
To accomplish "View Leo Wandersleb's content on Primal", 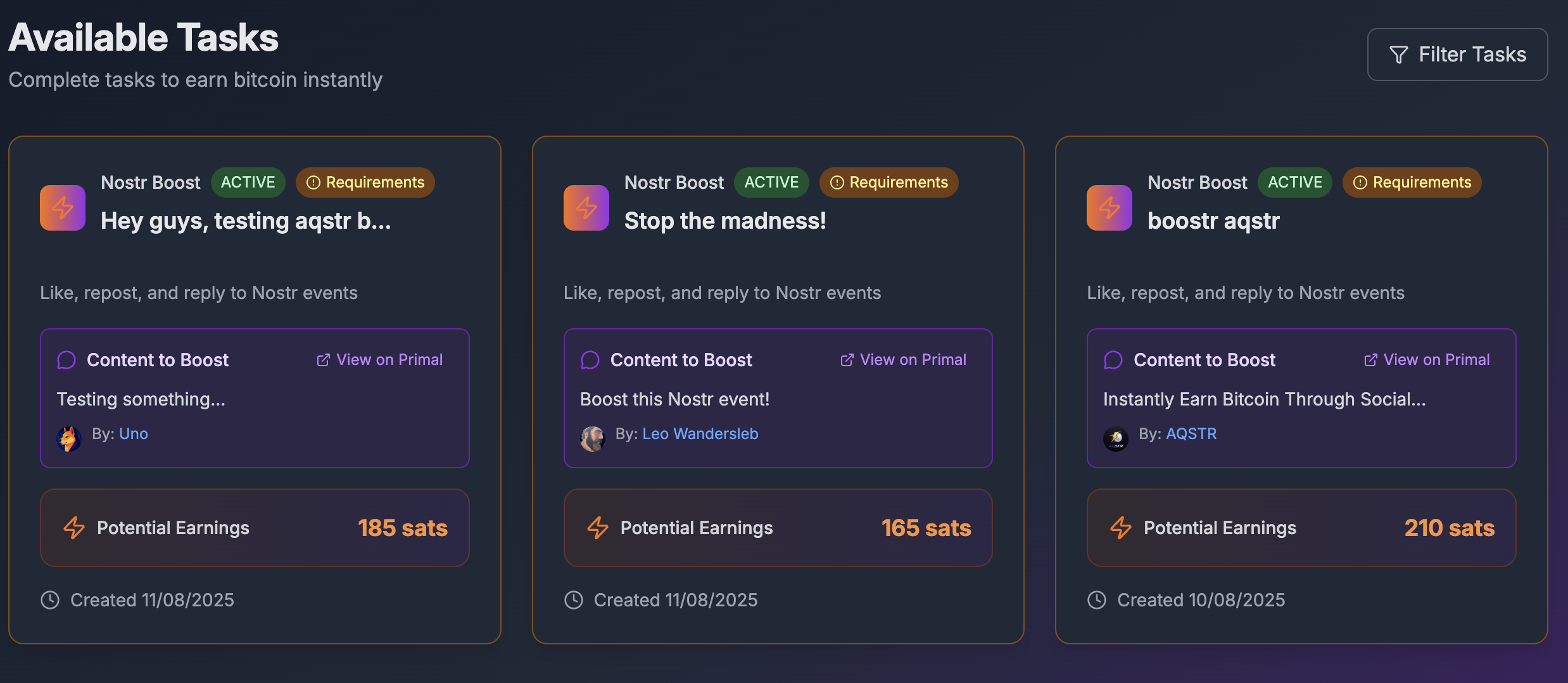I will coord(904,360).
